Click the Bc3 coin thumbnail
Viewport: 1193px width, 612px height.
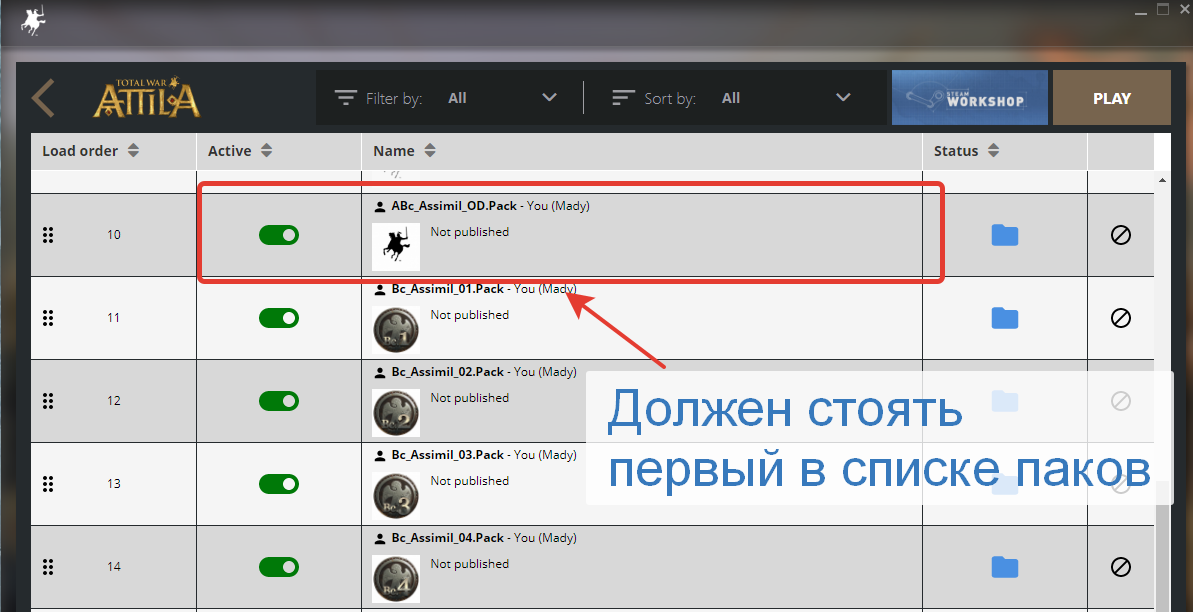pos(396,496)
